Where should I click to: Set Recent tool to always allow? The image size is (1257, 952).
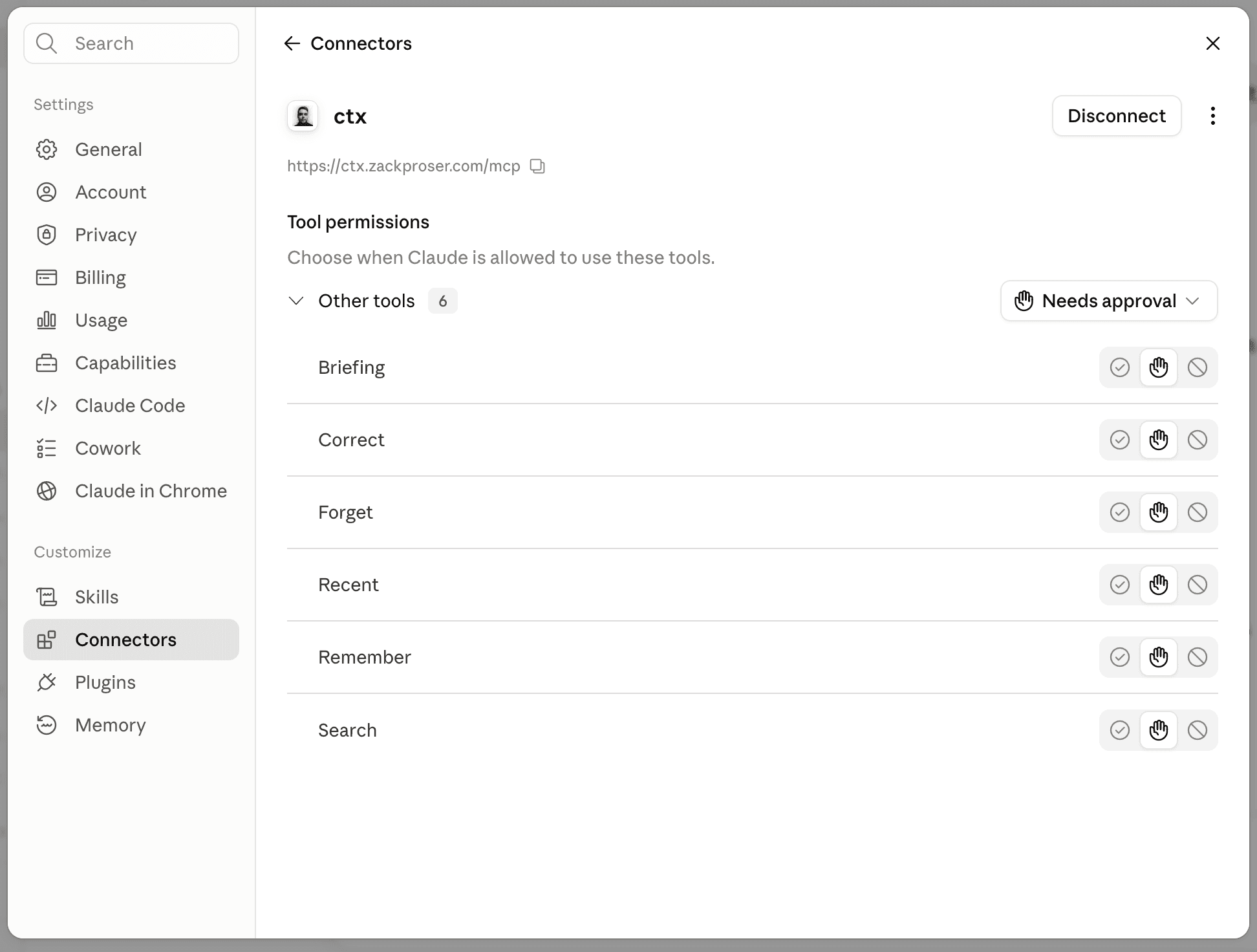(x=1120, y=585)
